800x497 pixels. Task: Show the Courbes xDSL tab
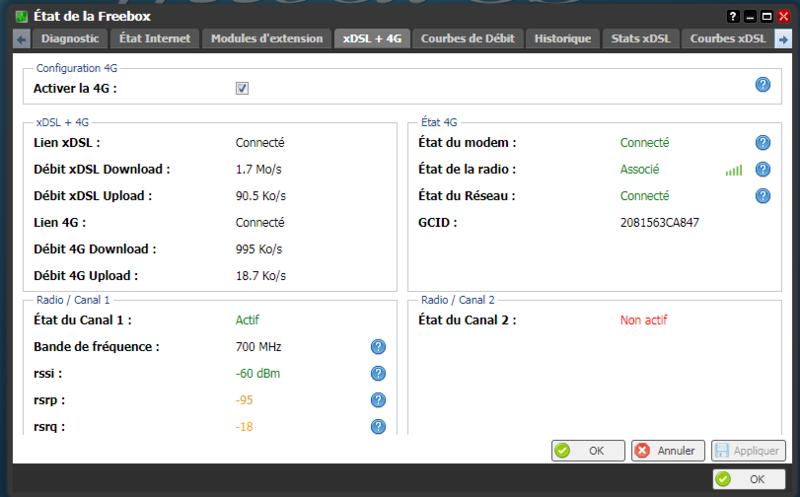pos(728,39)
